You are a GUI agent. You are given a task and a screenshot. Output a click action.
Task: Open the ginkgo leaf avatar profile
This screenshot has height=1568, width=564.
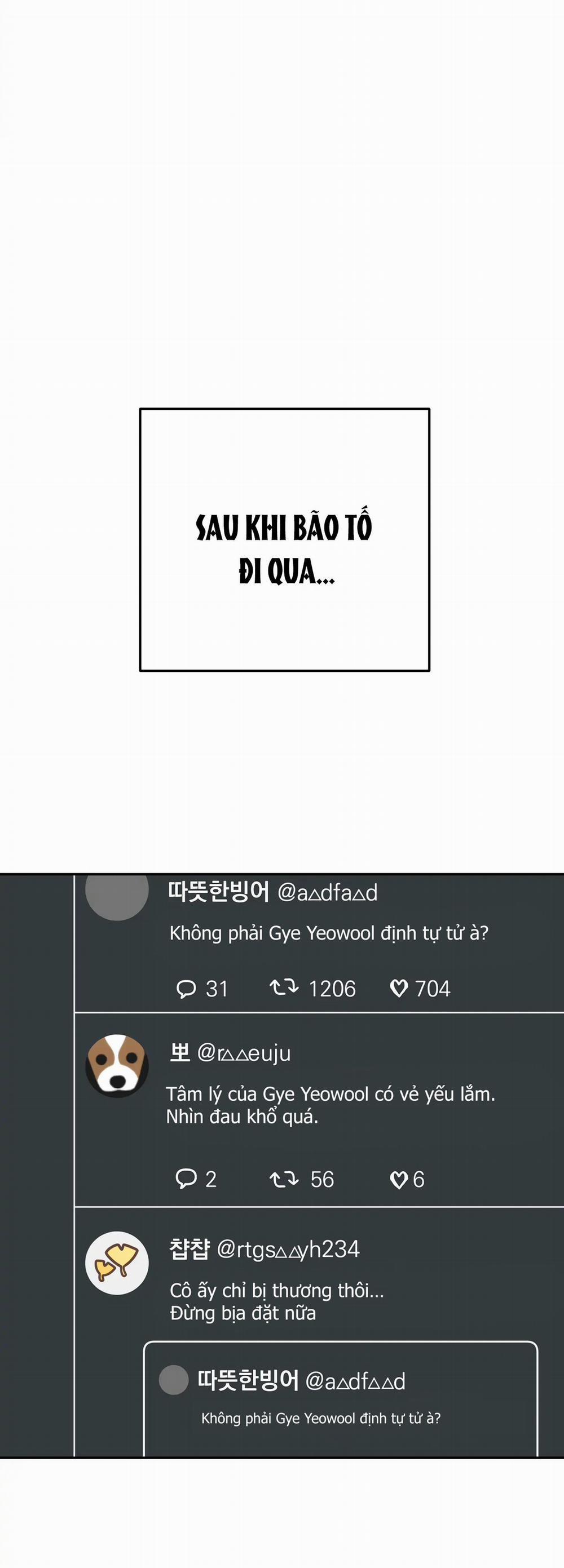tap(117, 1263)
